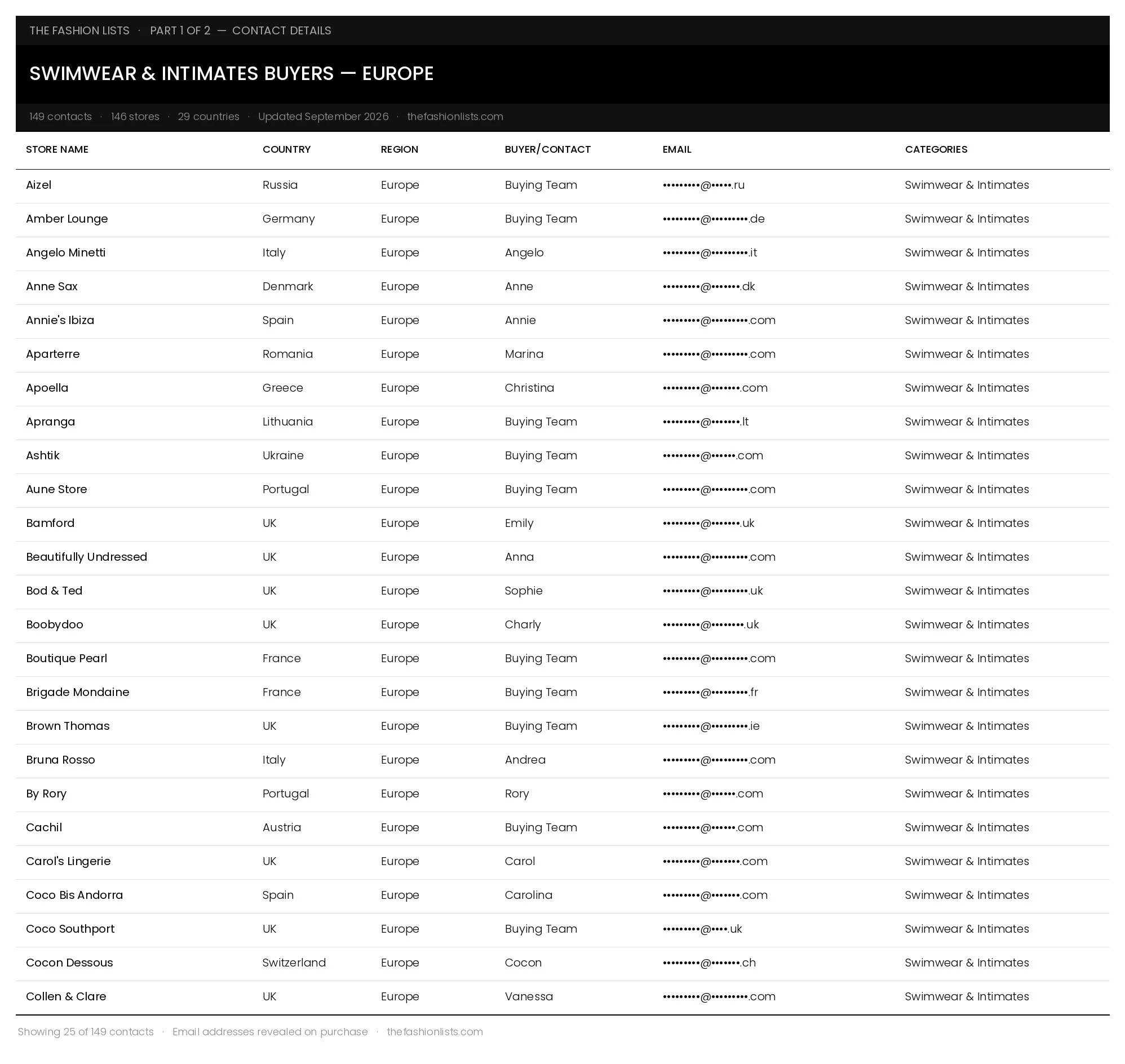Click '146 stores' in the header bar
The width and height of the screenshot is (1125, 1064).
(x=135, y=117)
